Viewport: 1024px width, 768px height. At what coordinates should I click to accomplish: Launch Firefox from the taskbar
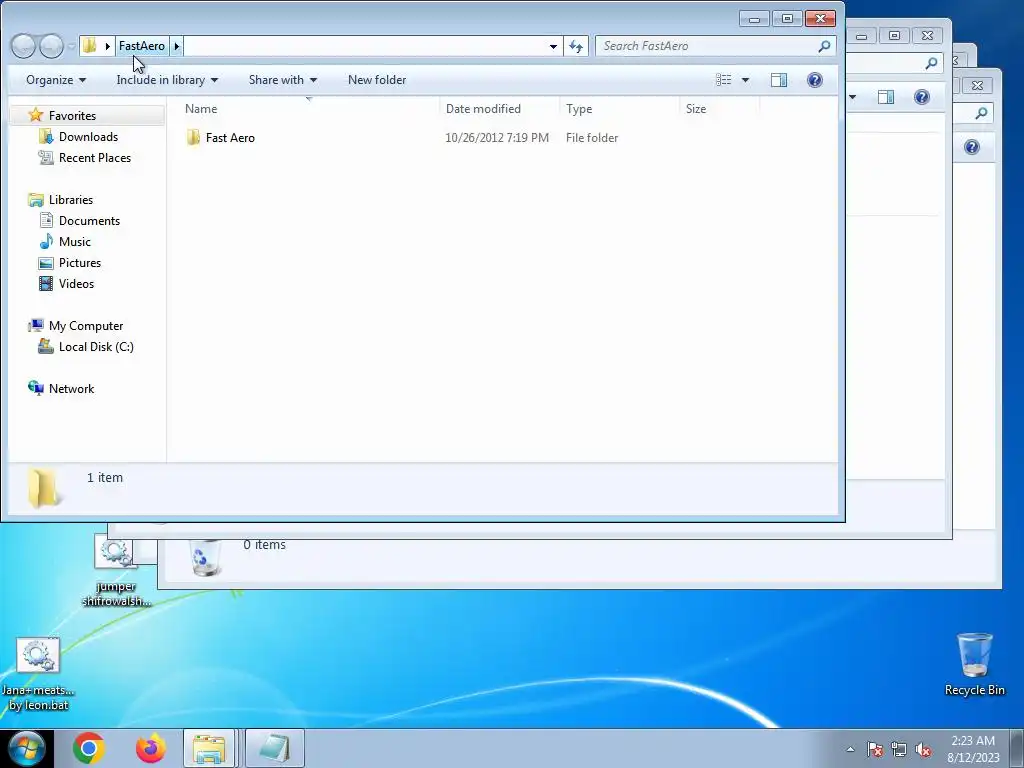pyautogui.click(x=151, y=748)
